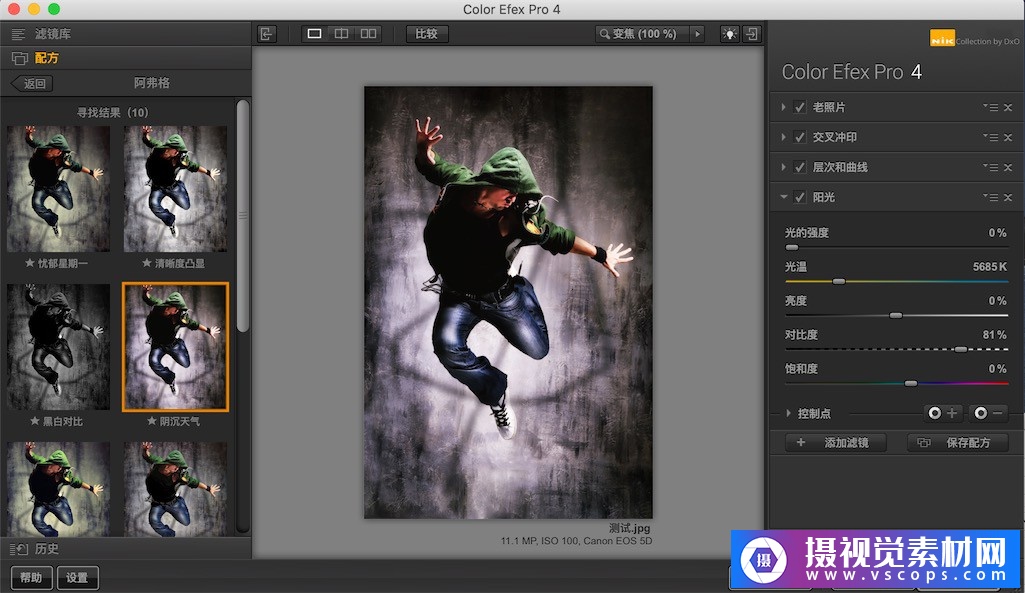Hide the right panel with the arrow icon
This screenshot has width=1025, height=593.
click(752, 34)
